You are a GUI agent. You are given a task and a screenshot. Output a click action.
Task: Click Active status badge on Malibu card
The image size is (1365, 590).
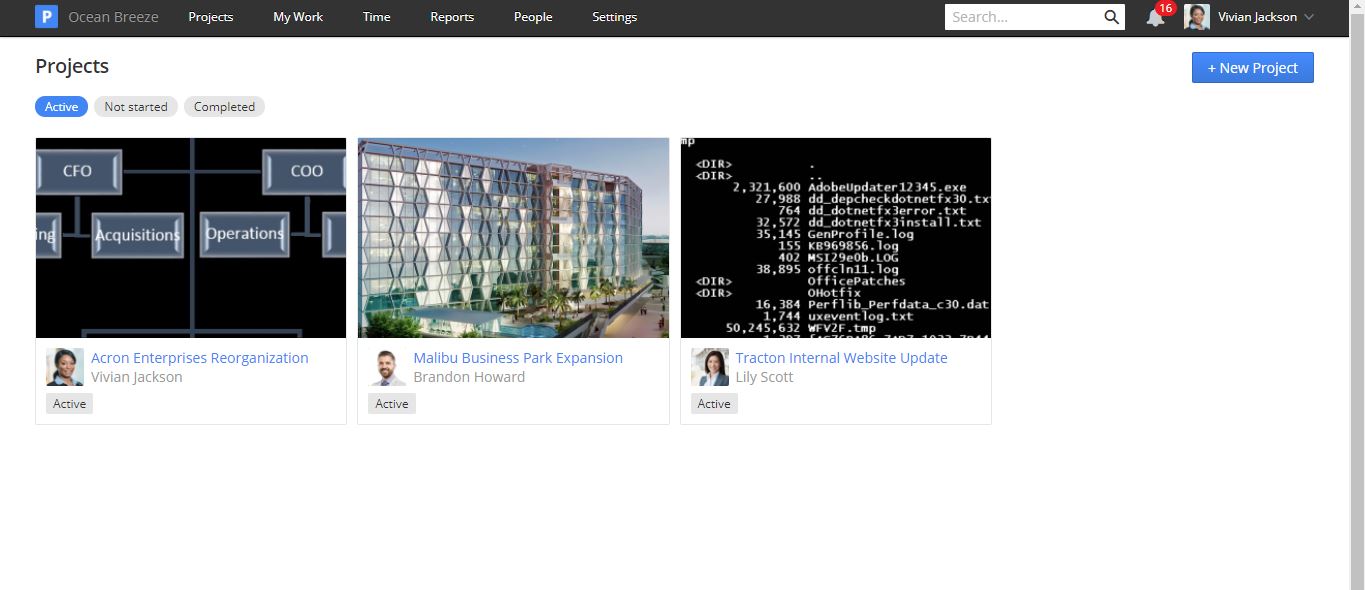click(x=392, y=404)
